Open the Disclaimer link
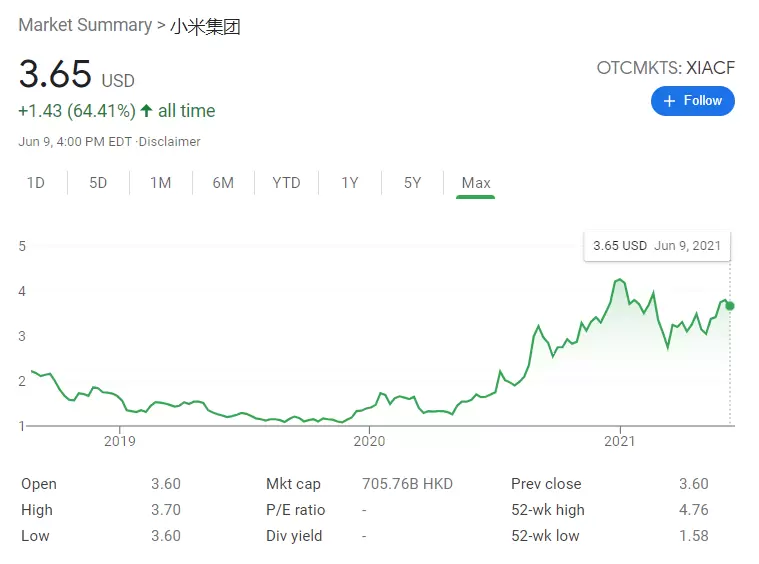 click(170, 142)
